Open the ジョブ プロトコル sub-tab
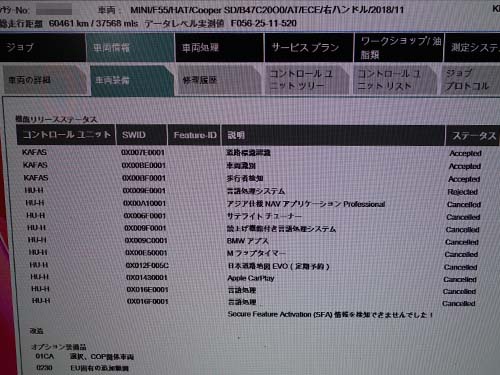 pyautogui.click(x=470, y=80)
